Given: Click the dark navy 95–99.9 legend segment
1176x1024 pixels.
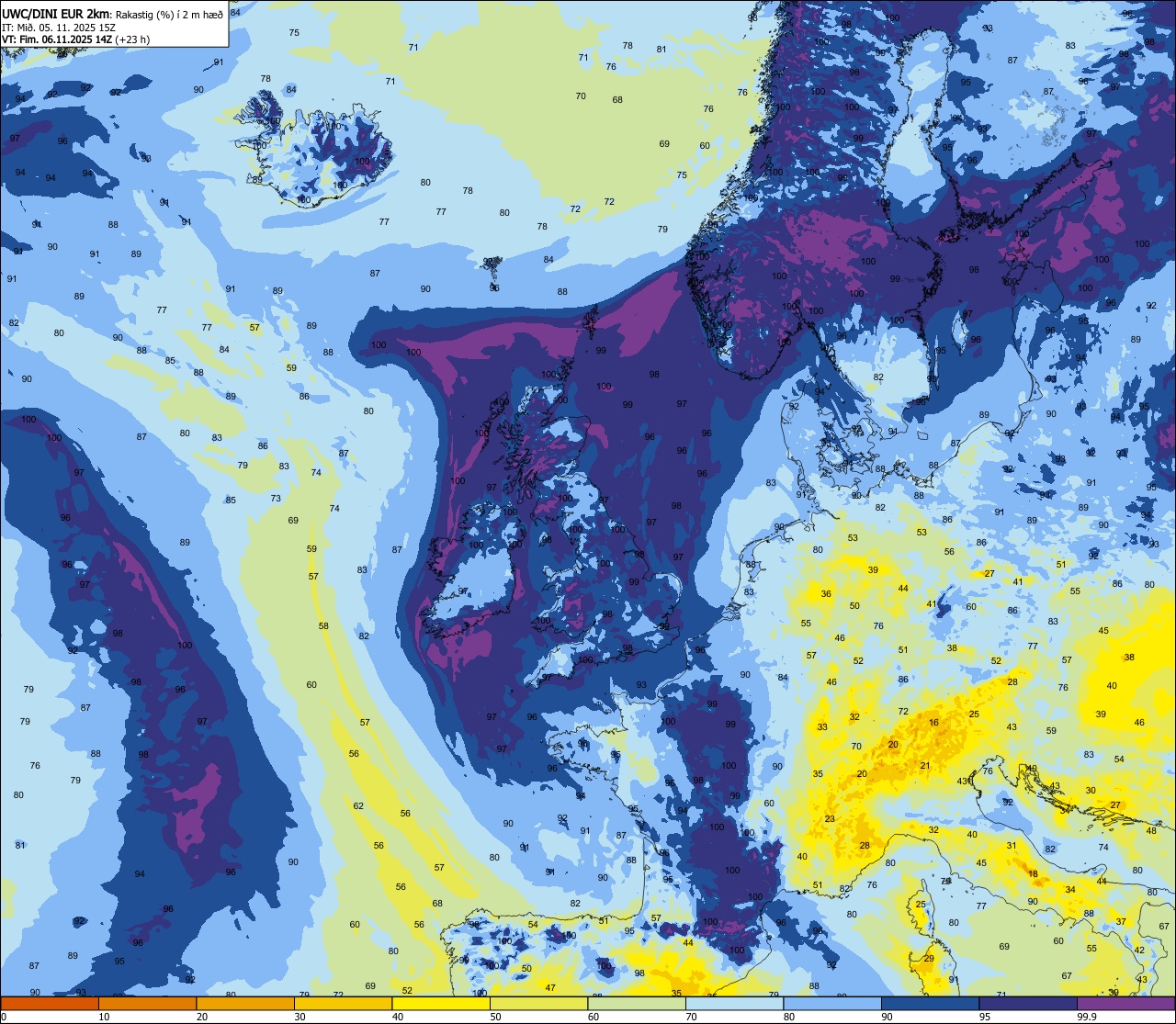Looking at the screenshot, I should coord(1027,1003).
